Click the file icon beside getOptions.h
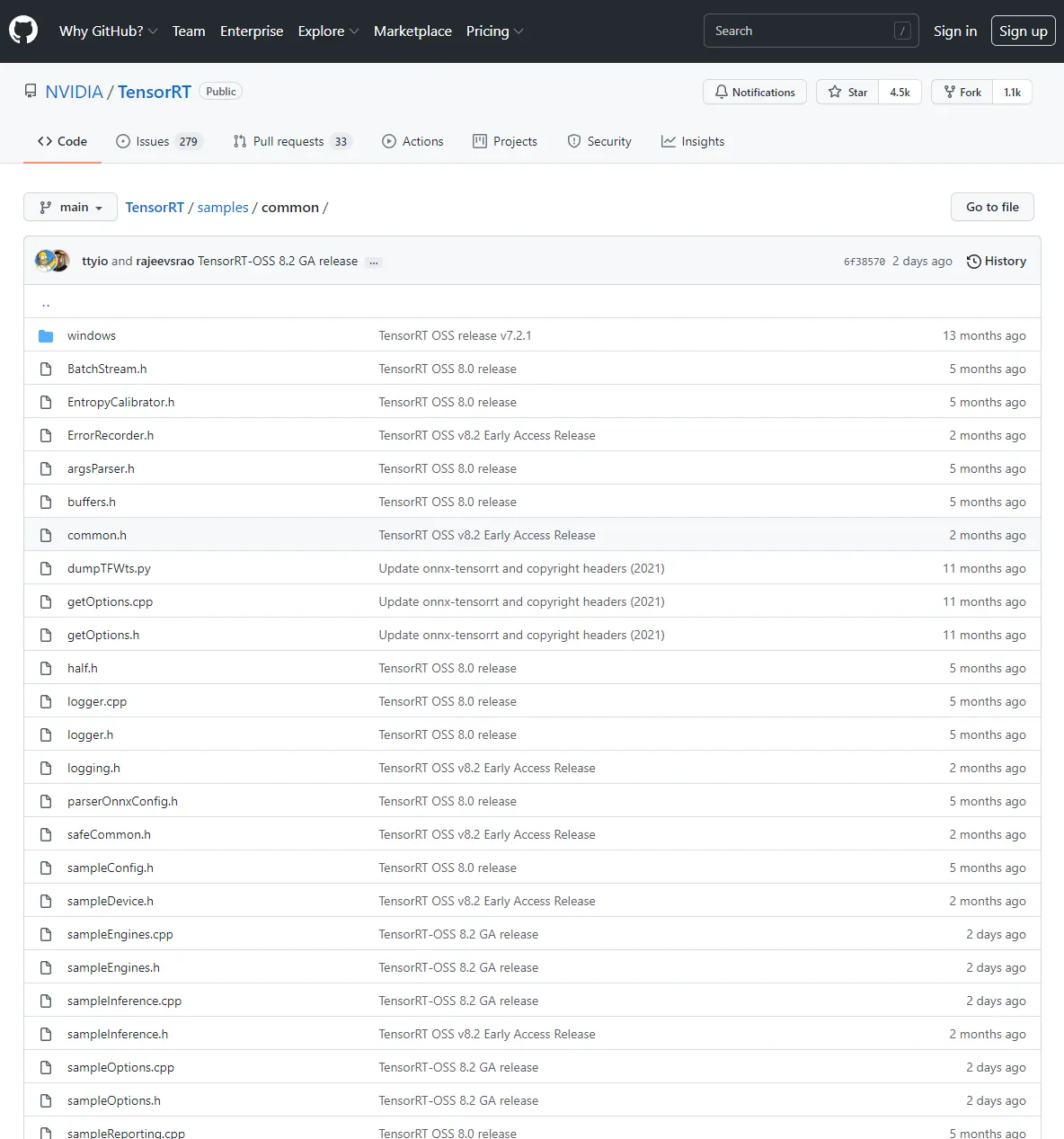Screen dimensions: 1064x1139 pyautogui.click(x=46, y=635)
